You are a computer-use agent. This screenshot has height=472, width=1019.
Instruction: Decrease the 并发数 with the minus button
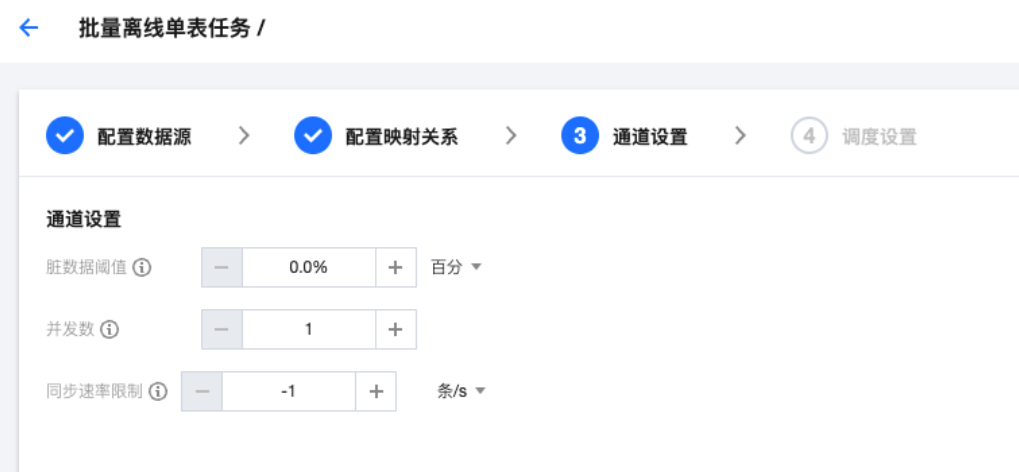click(x=222, y=329)
